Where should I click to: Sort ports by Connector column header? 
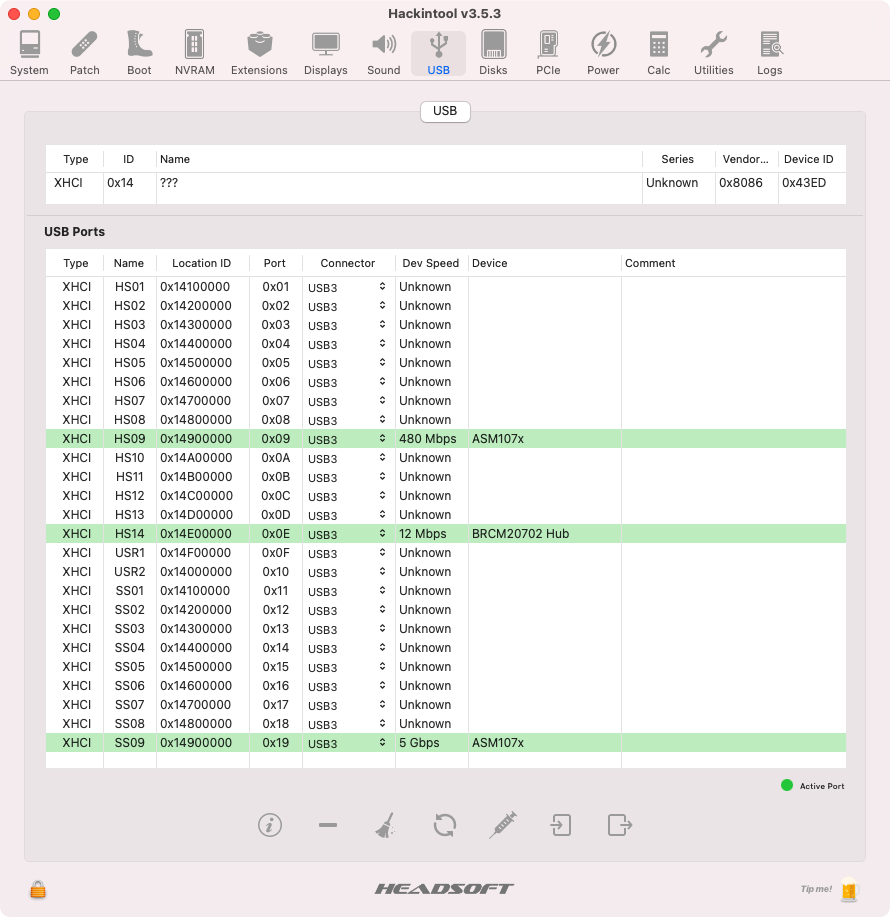(x=348, y=263)
